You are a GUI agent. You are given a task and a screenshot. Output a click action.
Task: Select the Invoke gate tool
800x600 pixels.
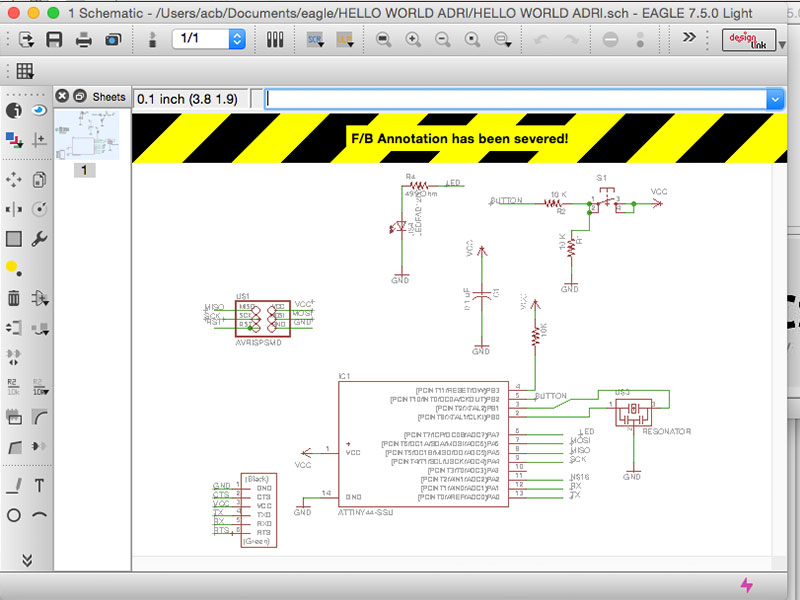click(39, 446)
